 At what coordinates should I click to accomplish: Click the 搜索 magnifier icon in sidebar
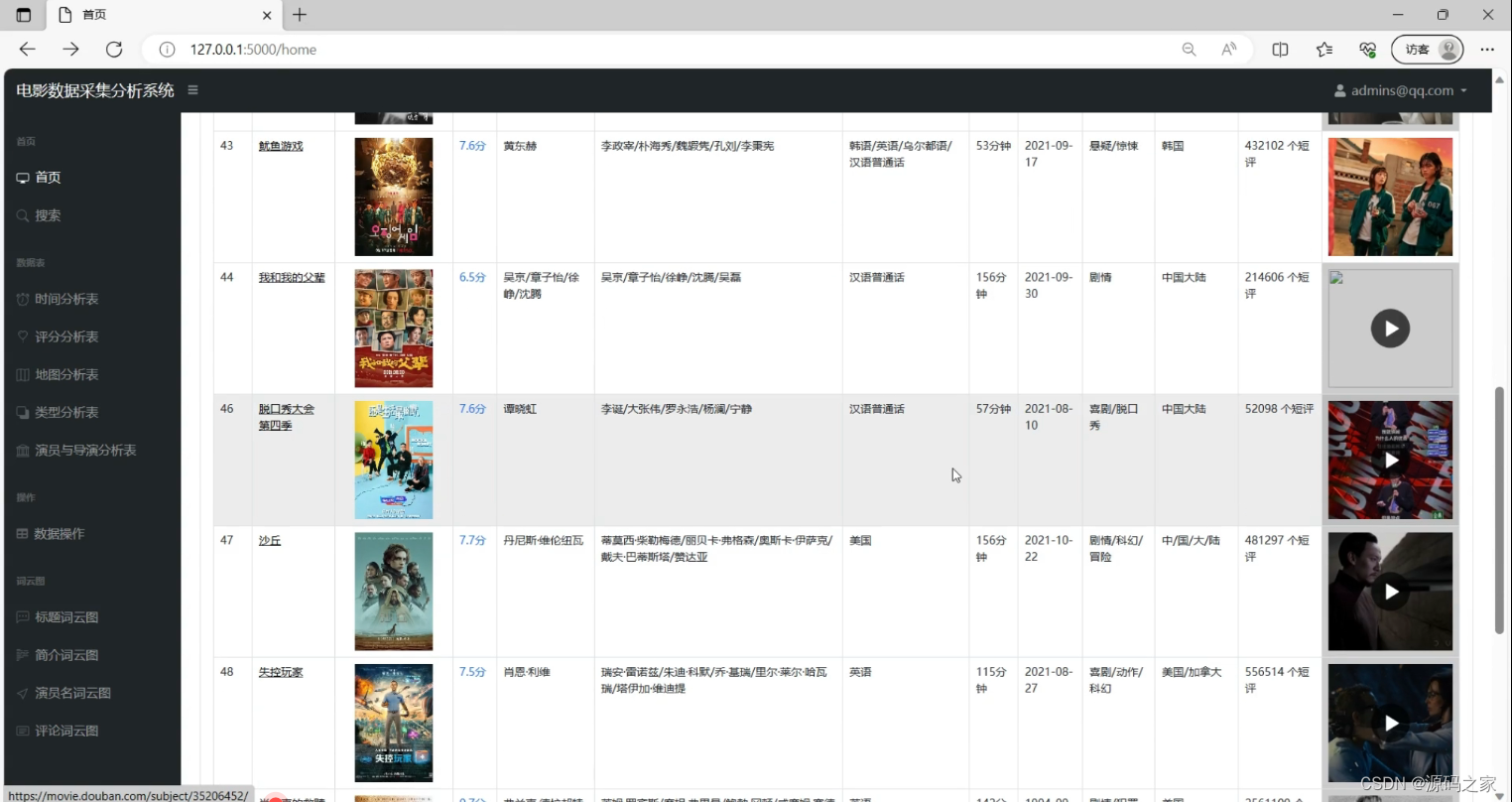(x=23, y=215)
